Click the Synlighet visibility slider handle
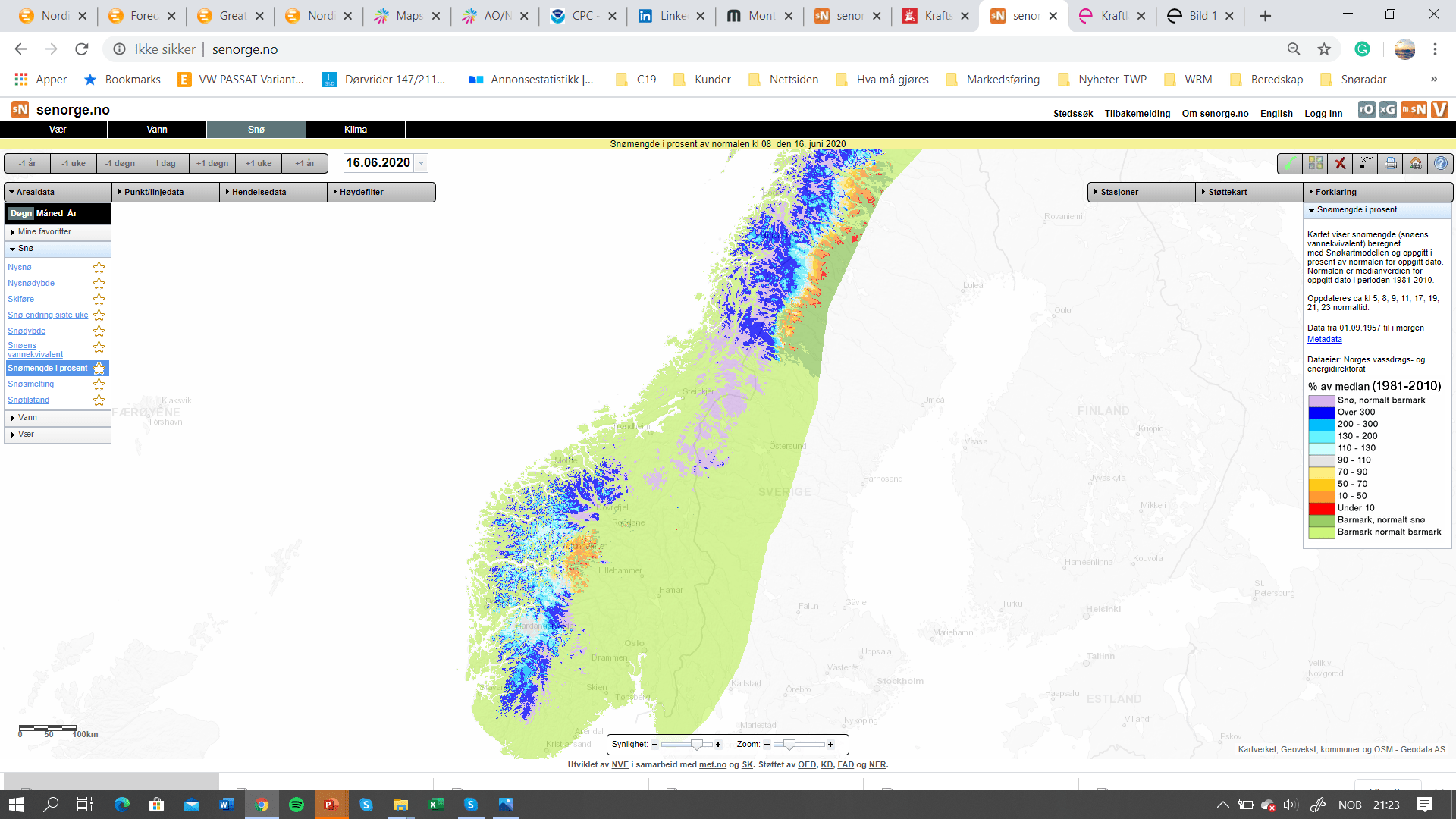1456x819 pixels. pos(696,745)
